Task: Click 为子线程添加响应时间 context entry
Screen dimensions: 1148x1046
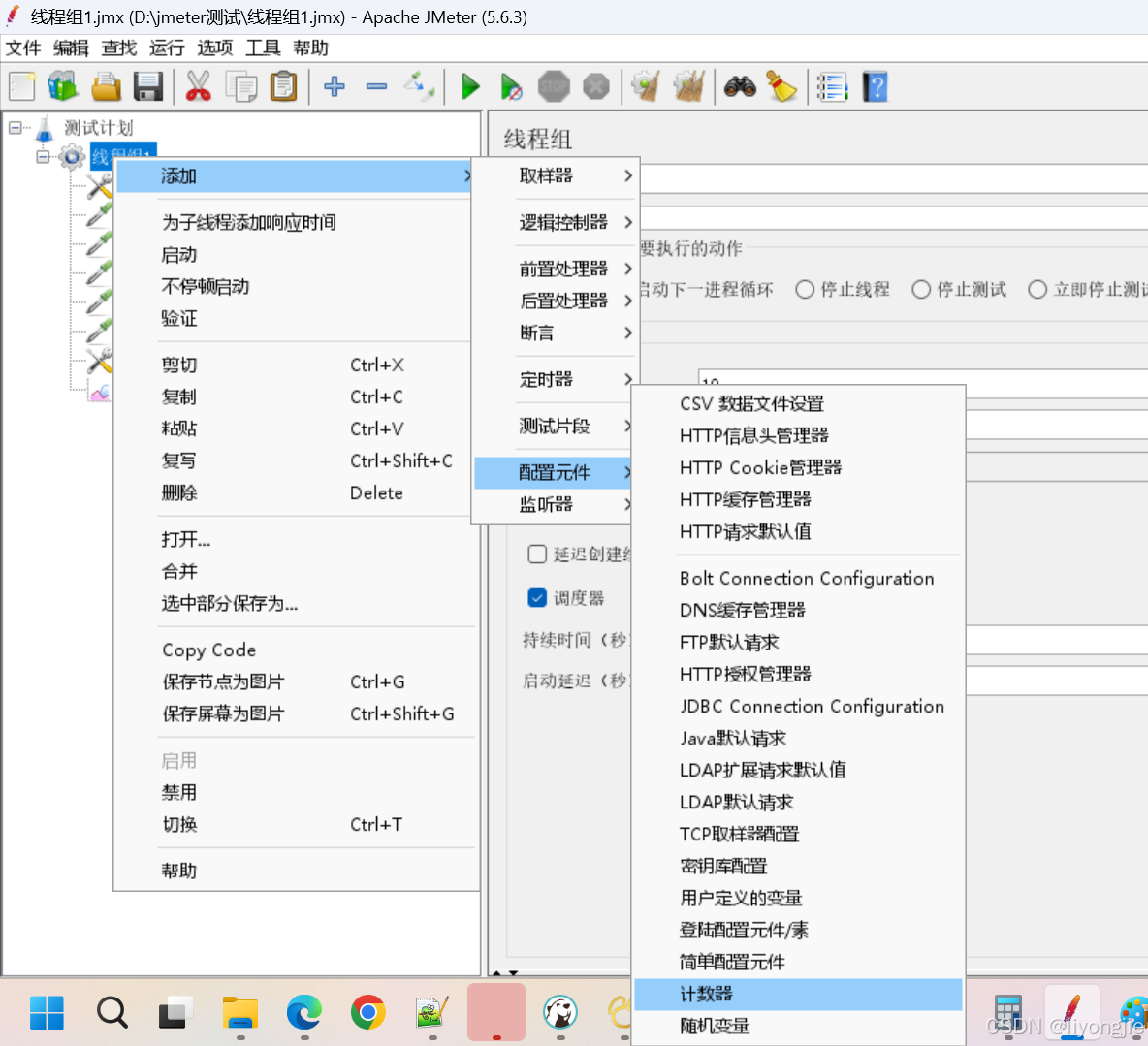Action: tap(293, 223)
